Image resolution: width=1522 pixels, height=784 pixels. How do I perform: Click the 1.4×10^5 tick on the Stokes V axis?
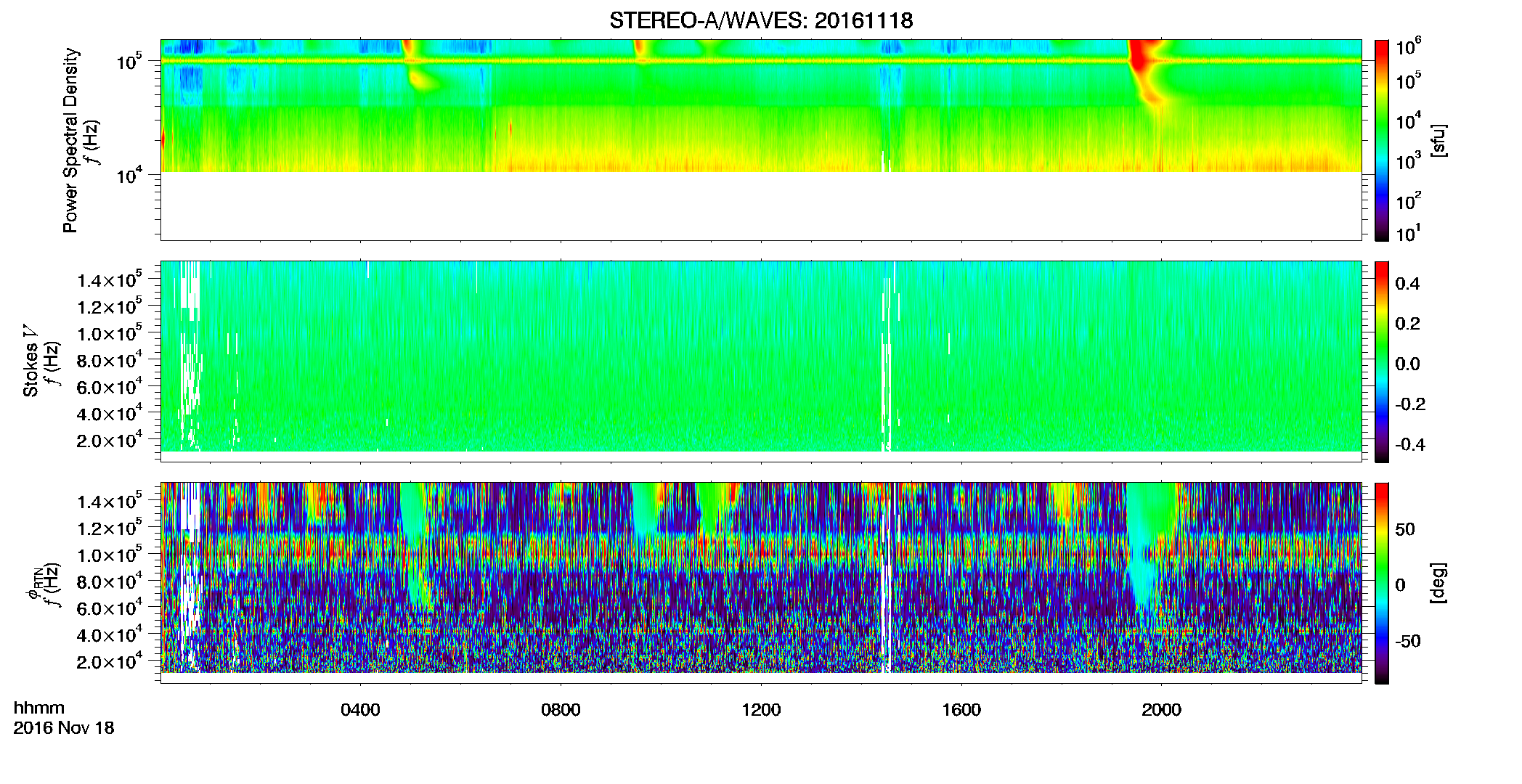[x=110, y=280]
